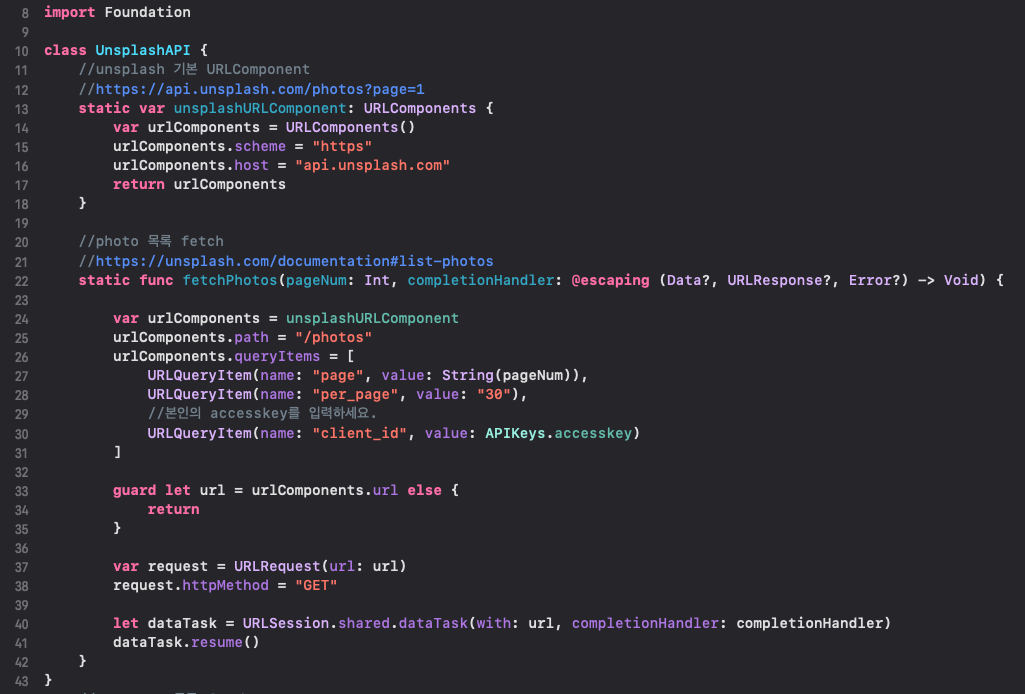Click the else keyword
This screenshot has height=694, width=1025.
click(424, 490)
